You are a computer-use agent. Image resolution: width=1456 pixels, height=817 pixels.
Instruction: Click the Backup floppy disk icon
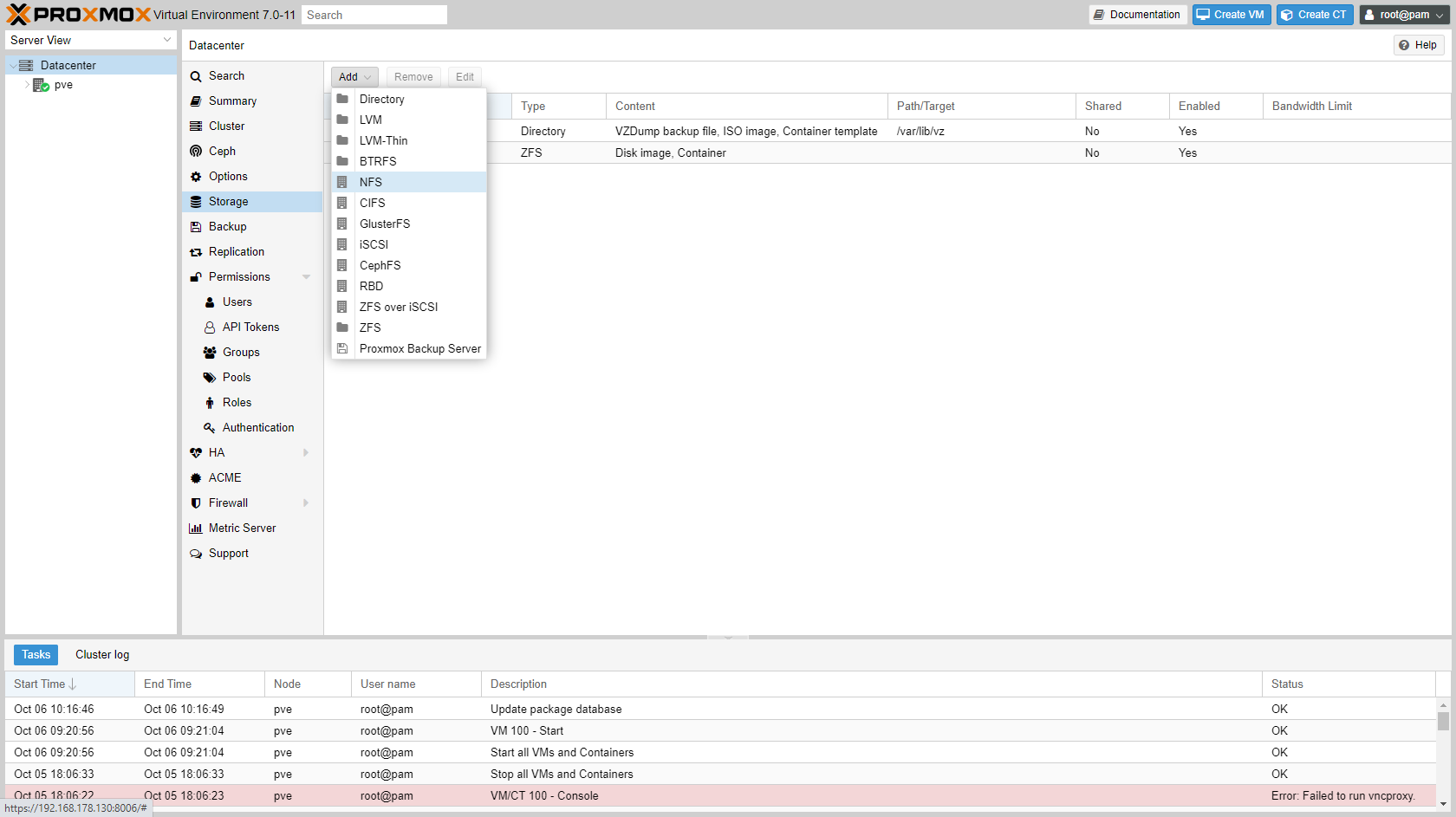coord(196,227)
